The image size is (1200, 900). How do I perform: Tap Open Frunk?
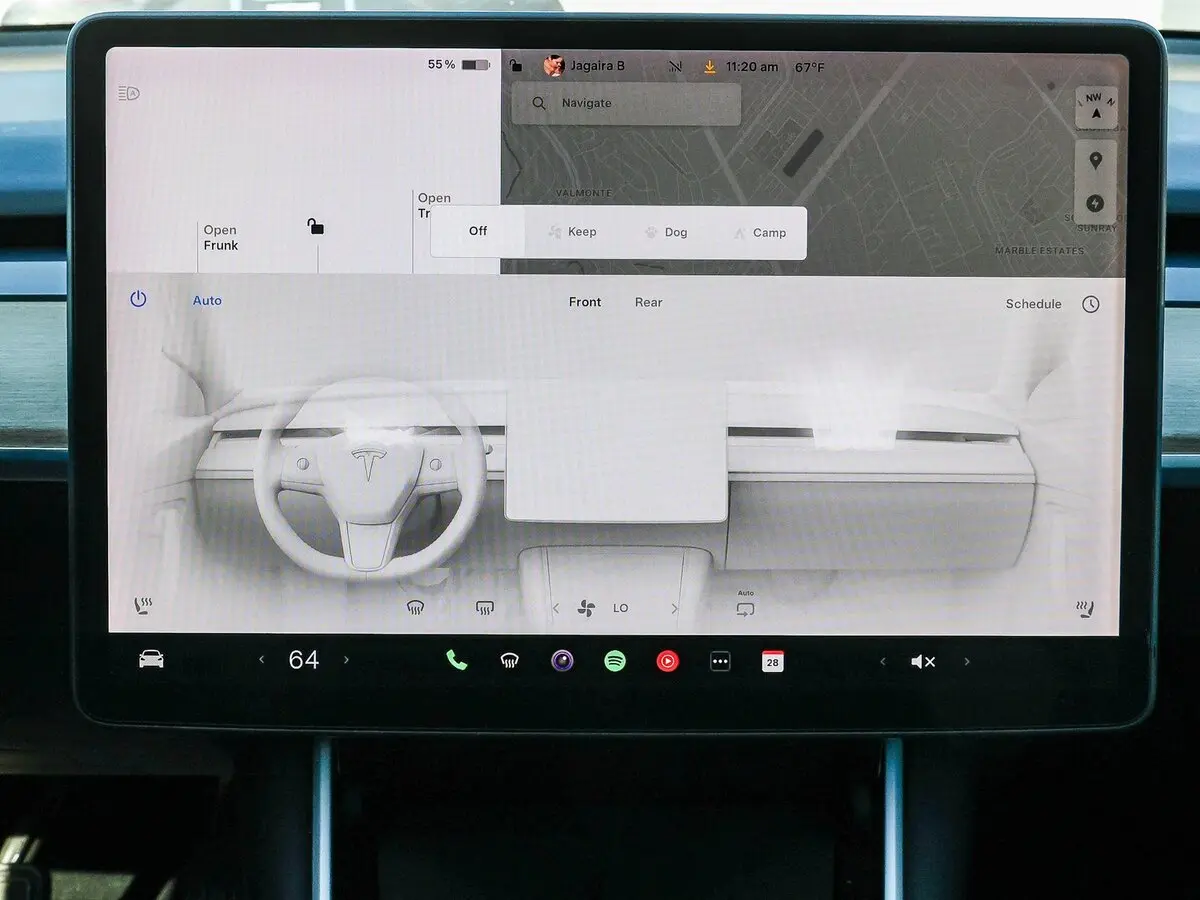tap(221, 238)
